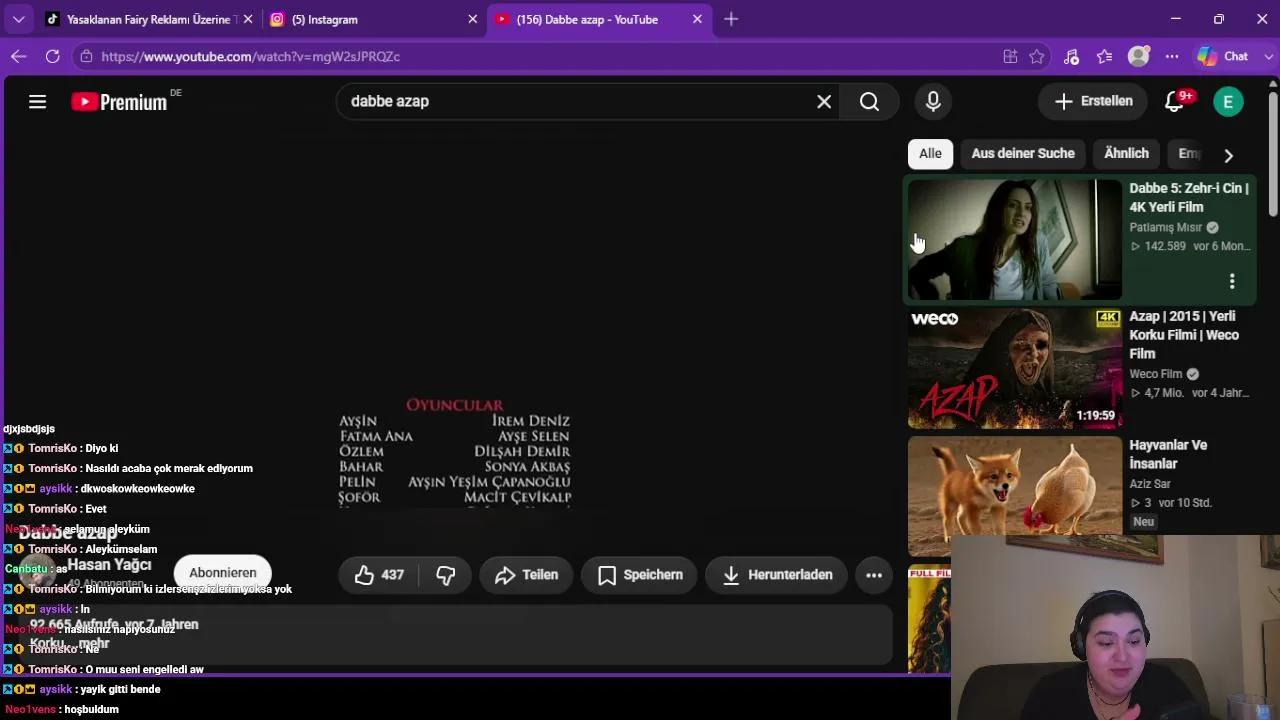Click the '1:19:59' duration badge
This screenshot has height=720, width=1280.
point(1095,415)
